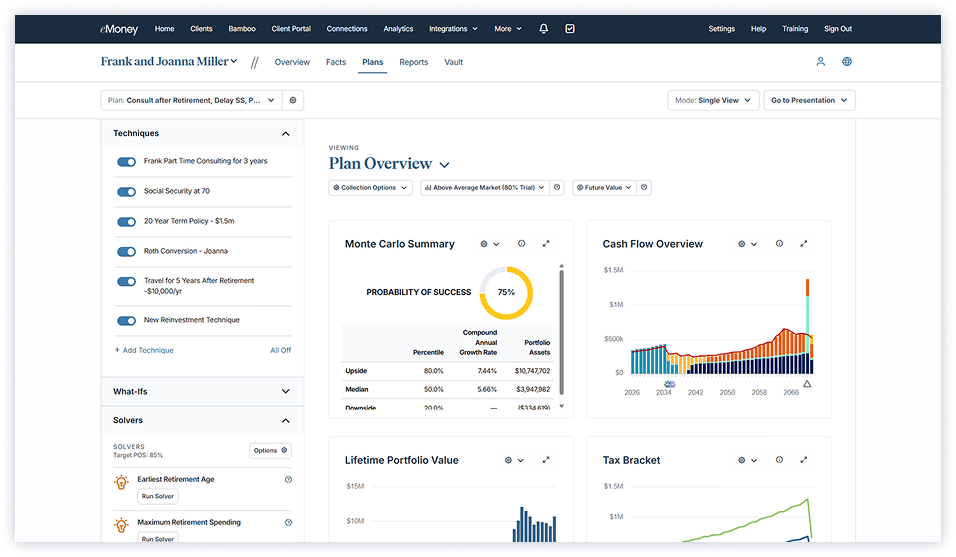Run Solver for Earliest Retirement Age
Image resolution: width=956 pixels, height=557 pixels.
[157, 496]
